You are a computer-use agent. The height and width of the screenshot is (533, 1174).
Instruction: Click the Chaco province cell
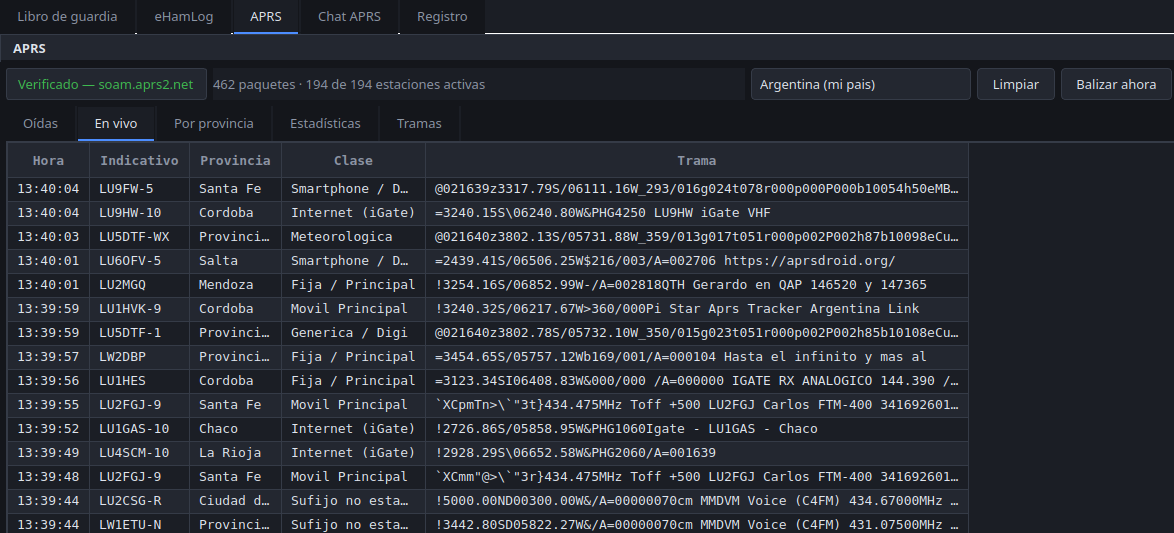(x=235, y=428)
